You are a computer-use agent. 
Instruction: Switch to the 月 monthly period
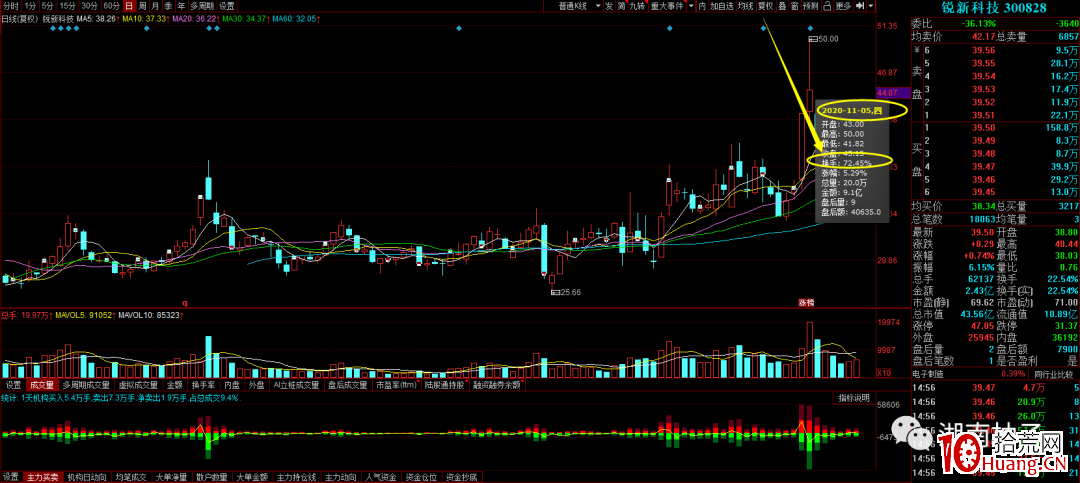coord(155,6)
